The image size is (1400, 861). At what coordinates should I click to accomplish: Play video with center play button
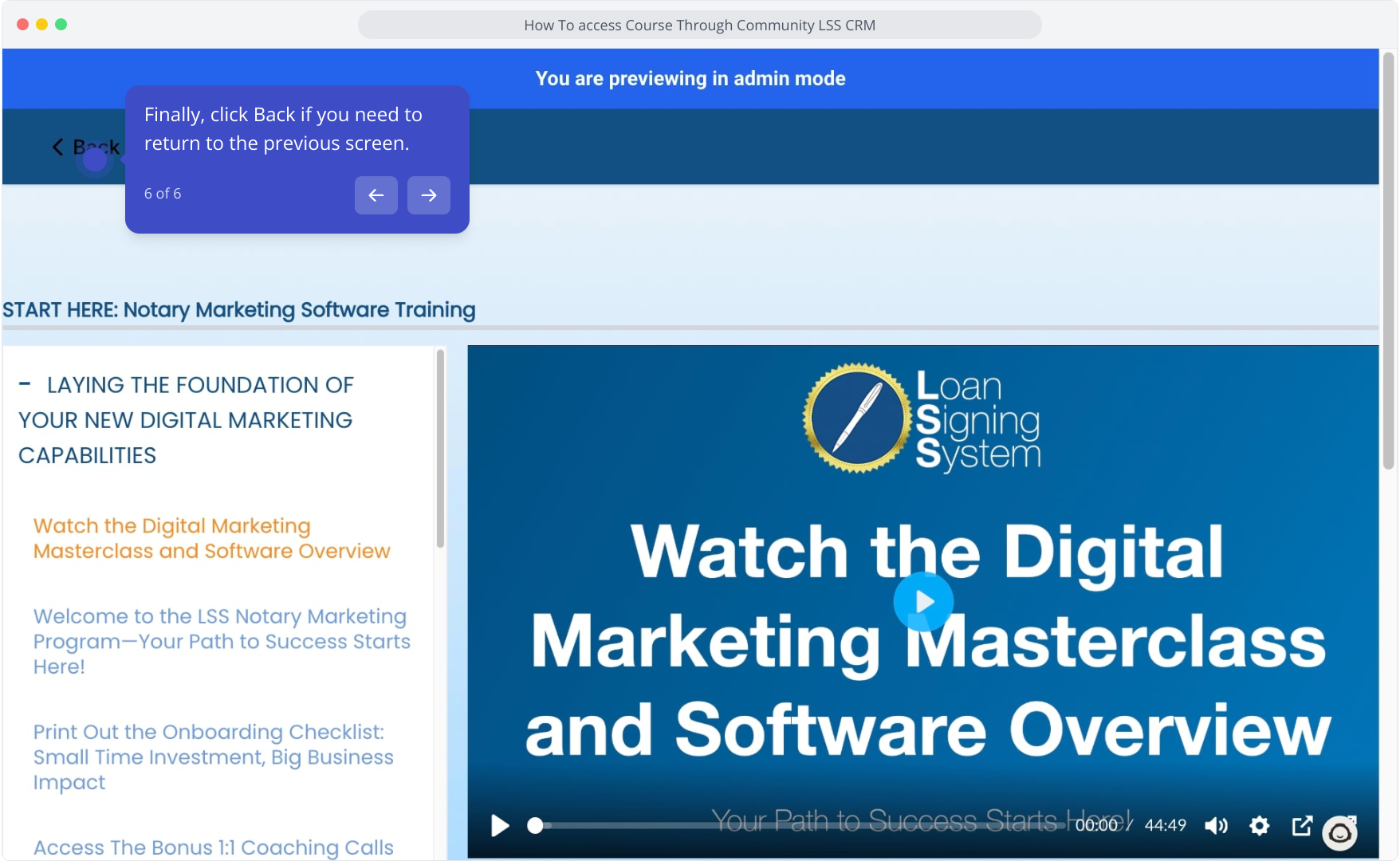click(x=923, y=602)
